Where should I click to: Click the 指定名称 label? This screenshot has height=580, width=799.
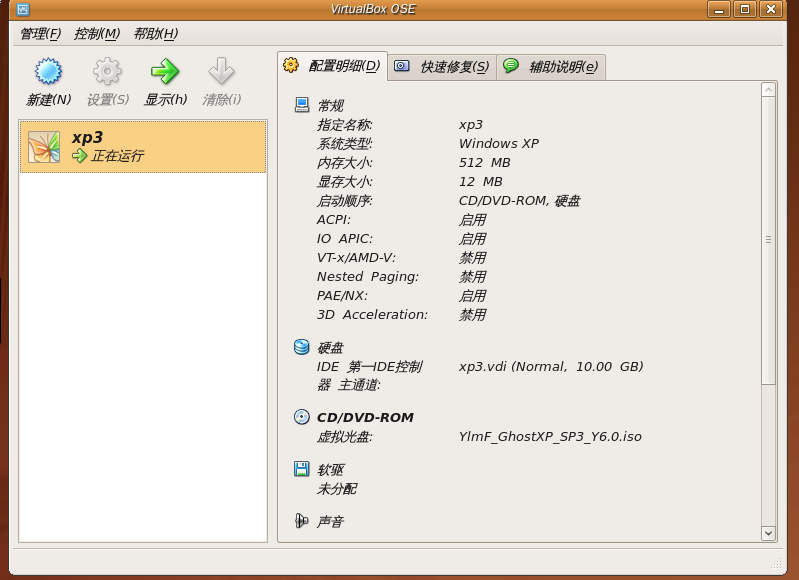344,125
